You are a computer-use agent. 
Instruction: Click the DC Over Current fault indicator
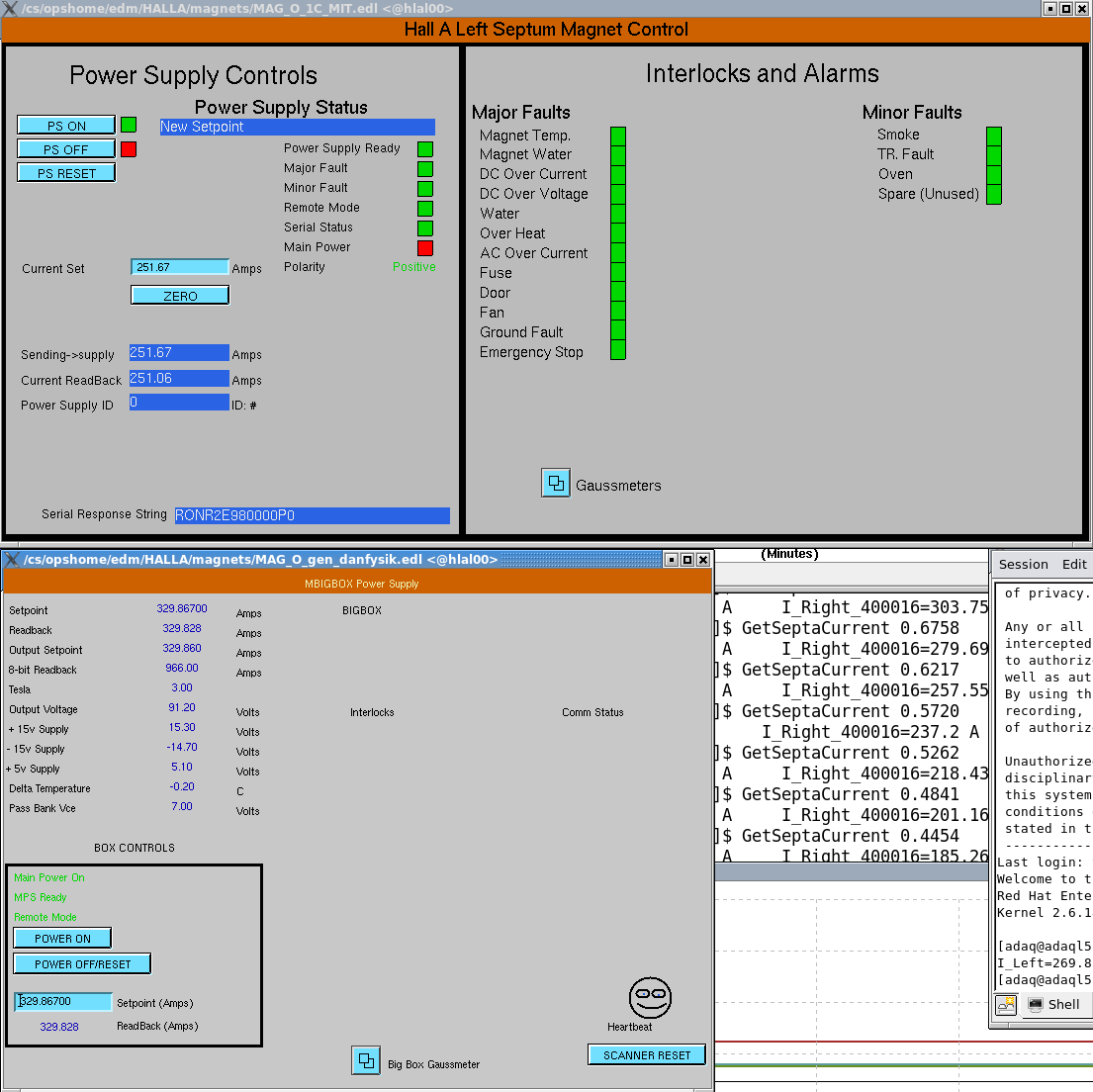[617, 174]
